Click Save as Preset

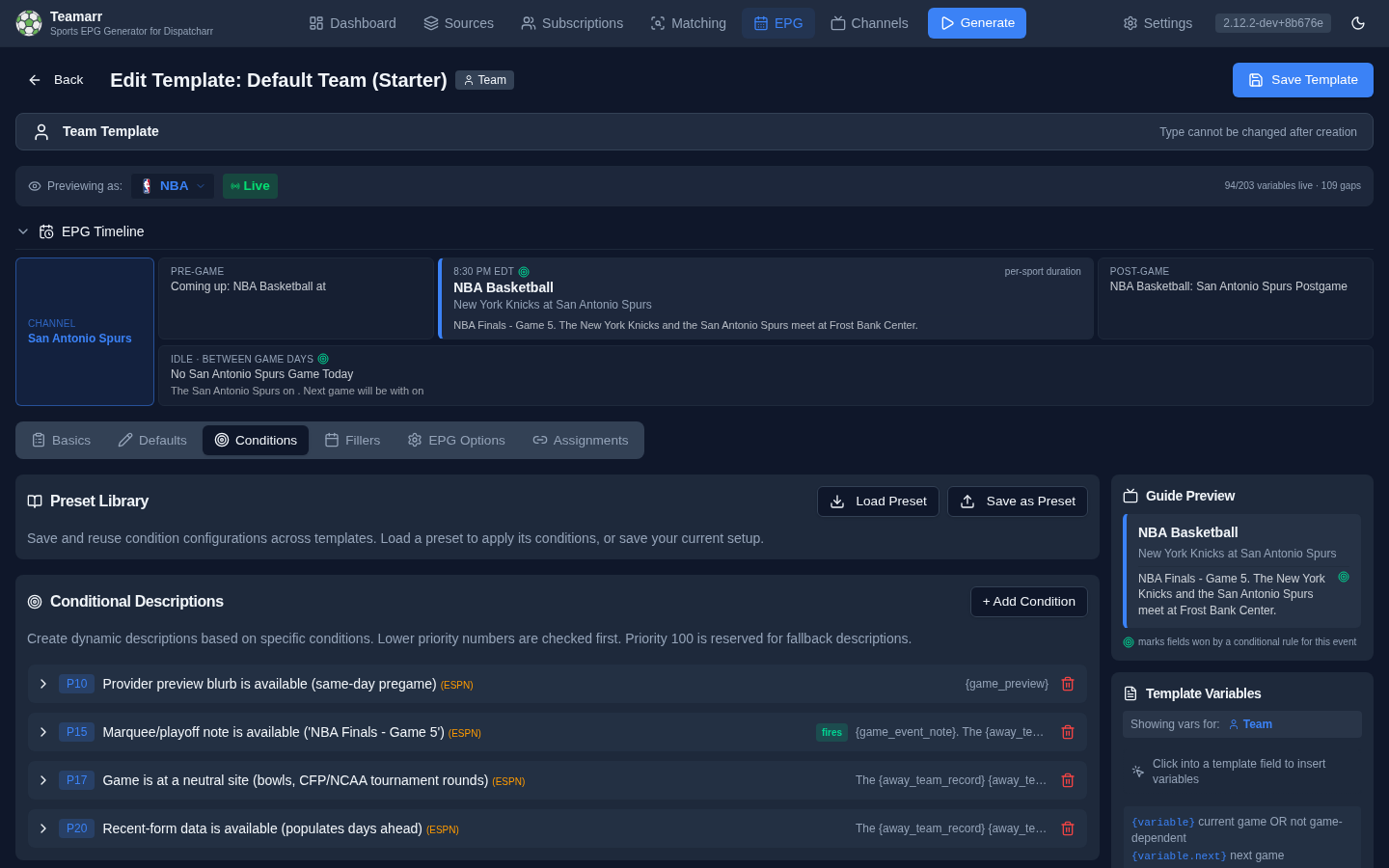(x=1018, y=502)
